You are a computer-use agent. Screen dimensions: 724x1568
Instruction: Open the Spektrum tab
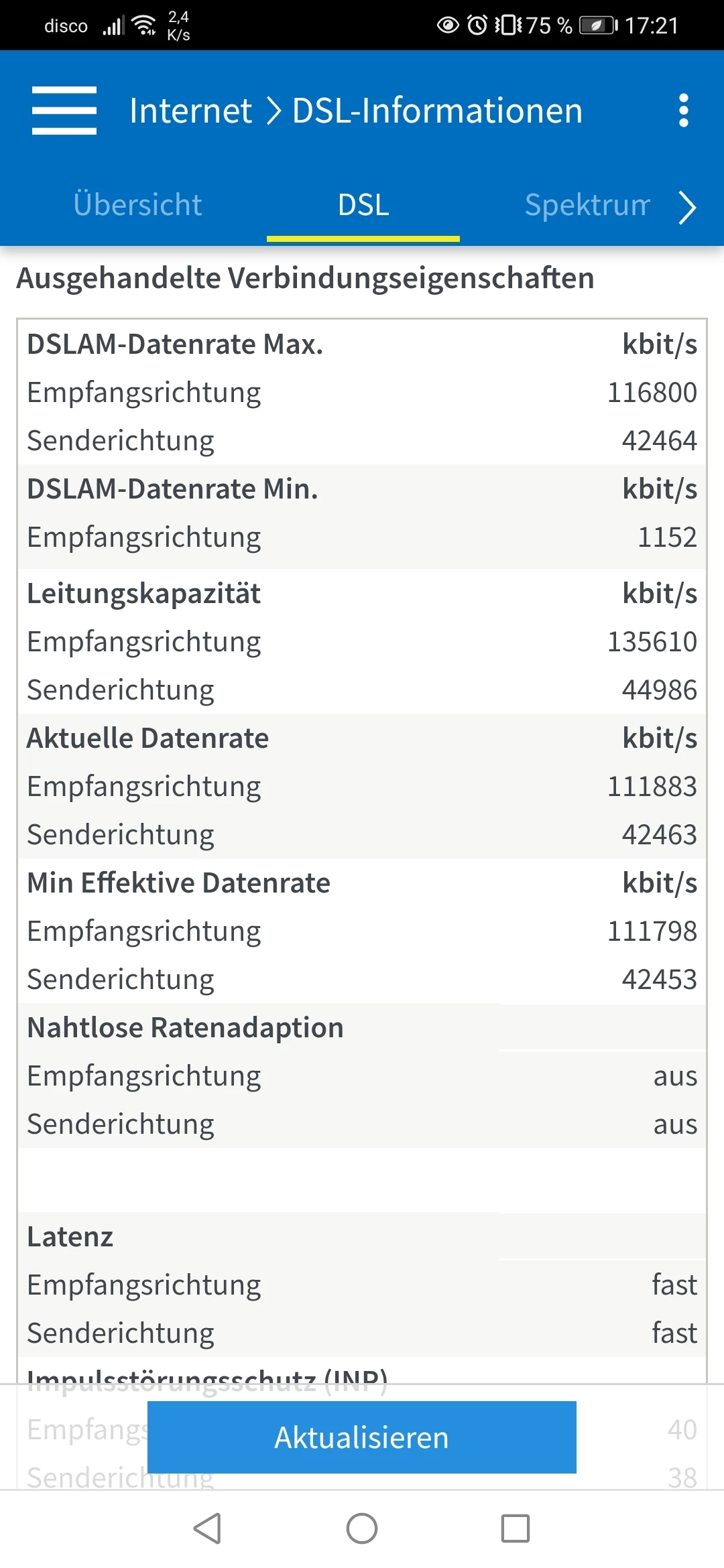(587, 205)
